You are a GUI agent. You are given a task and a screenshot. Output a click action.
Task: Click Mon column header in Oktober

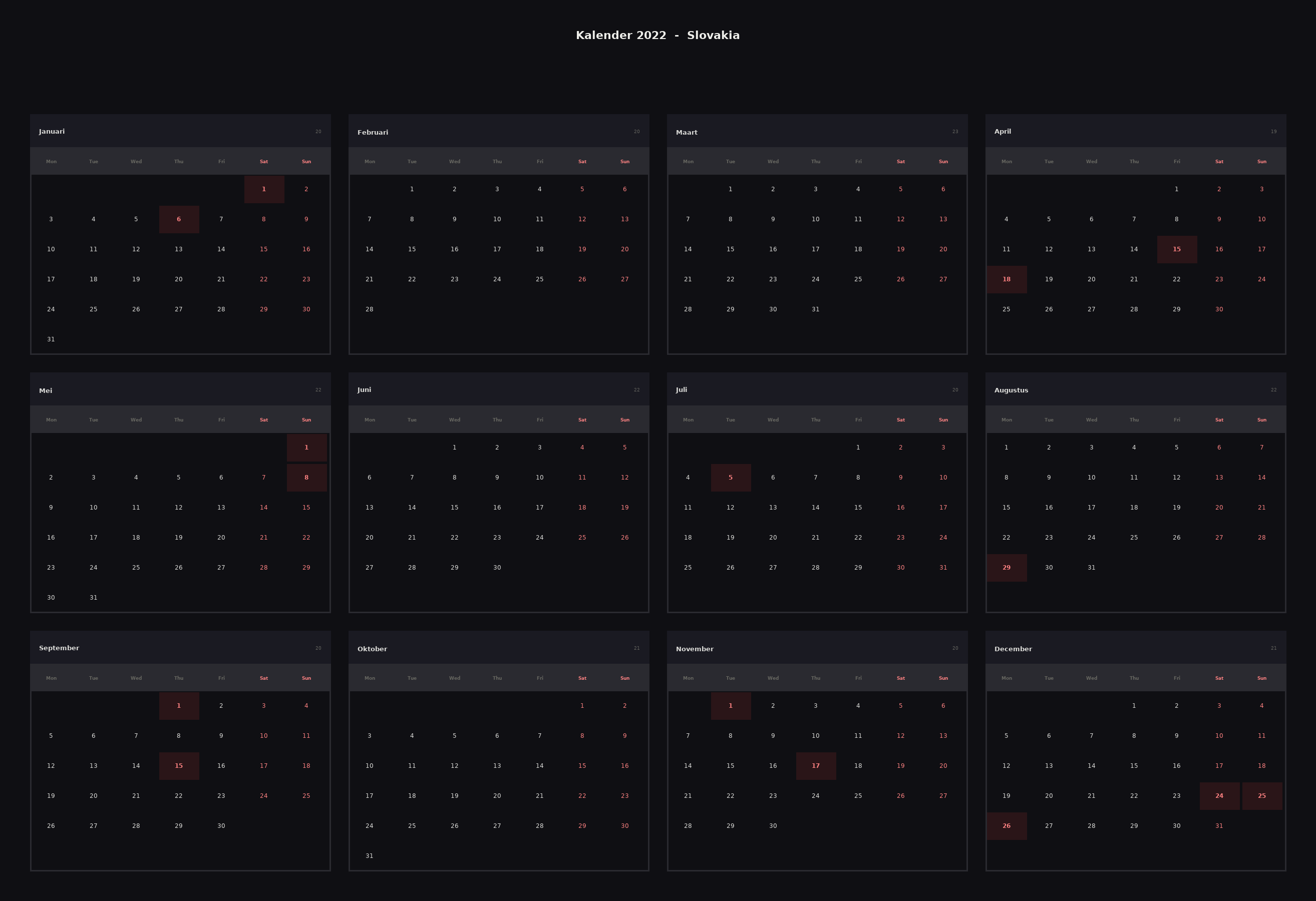pyautogui.click(x=370, y=677)
